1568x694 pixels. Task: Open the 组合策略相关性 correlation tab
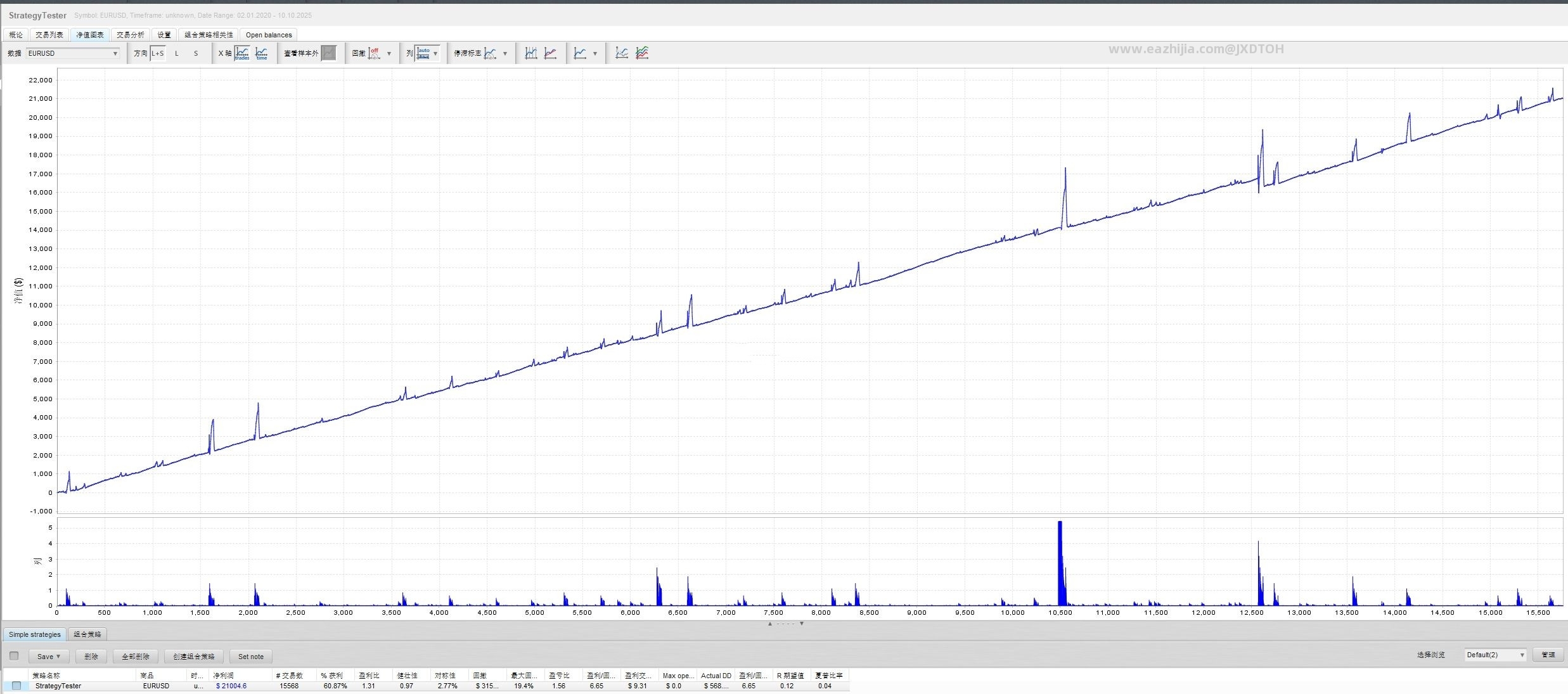(x=209, y=35)
